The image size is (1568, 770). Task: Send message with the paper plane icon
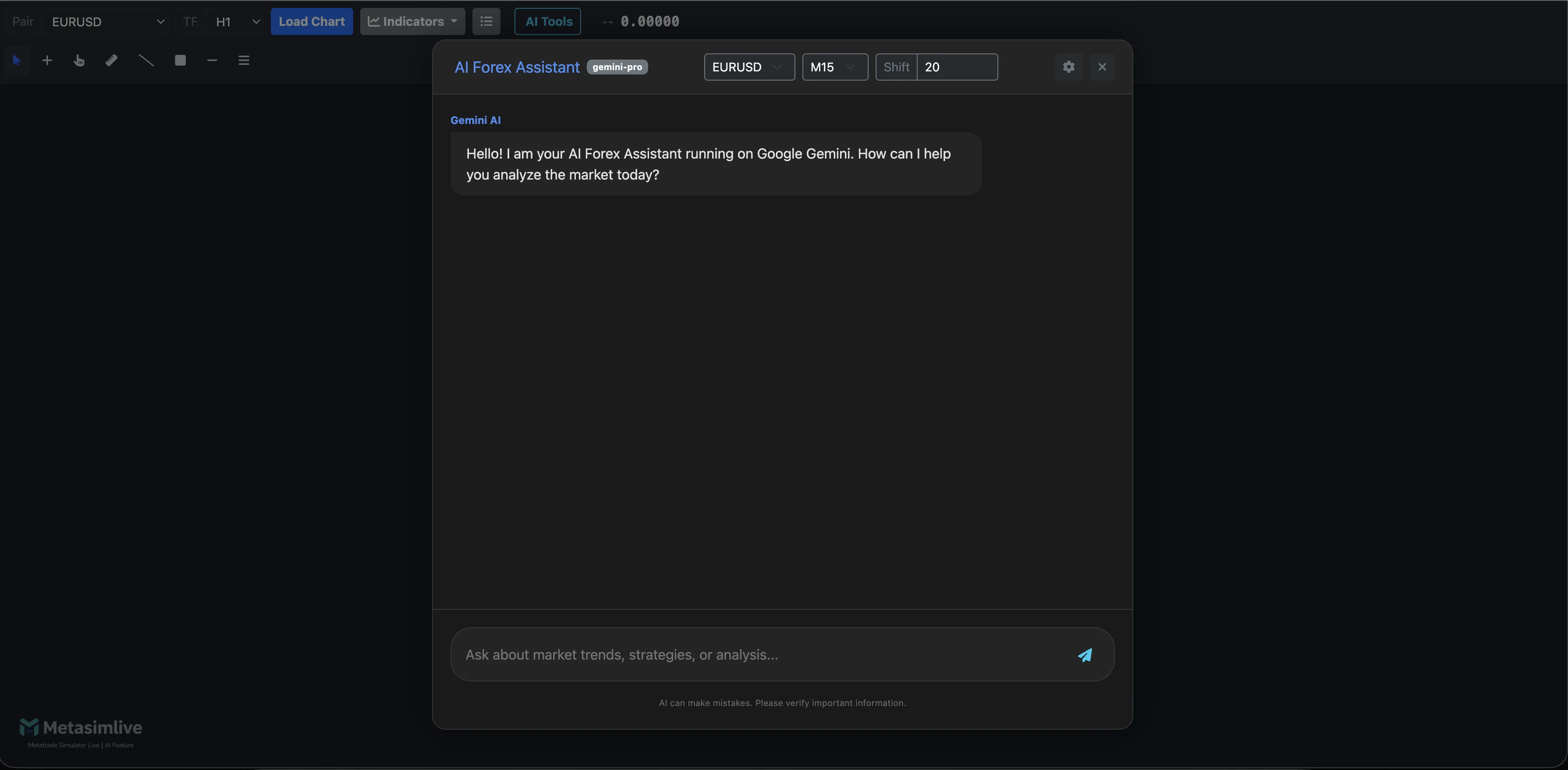[x=1086, y=655]
